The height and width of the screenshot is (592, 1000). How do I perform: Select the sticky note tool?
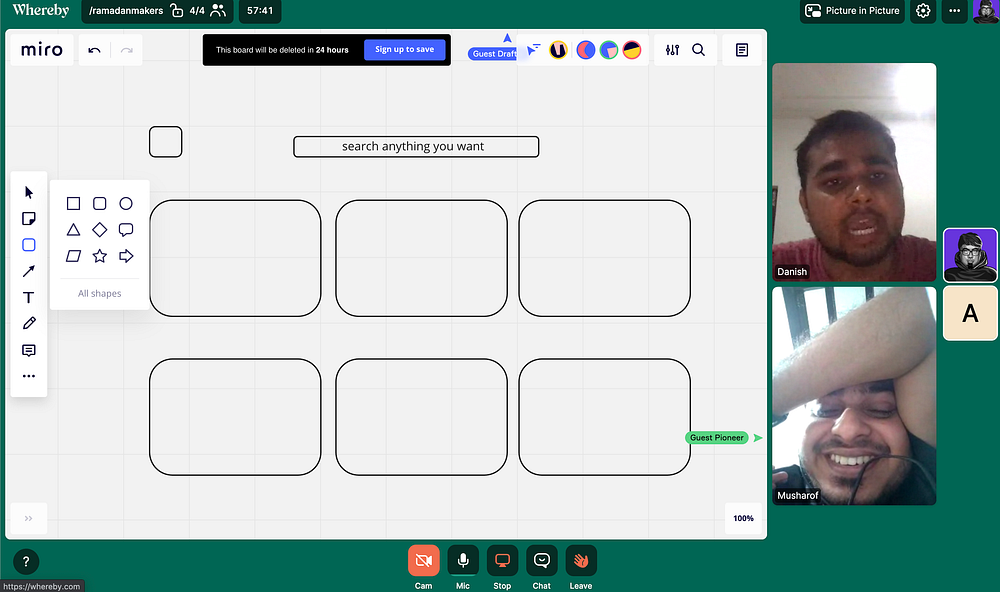pos(29,219)
